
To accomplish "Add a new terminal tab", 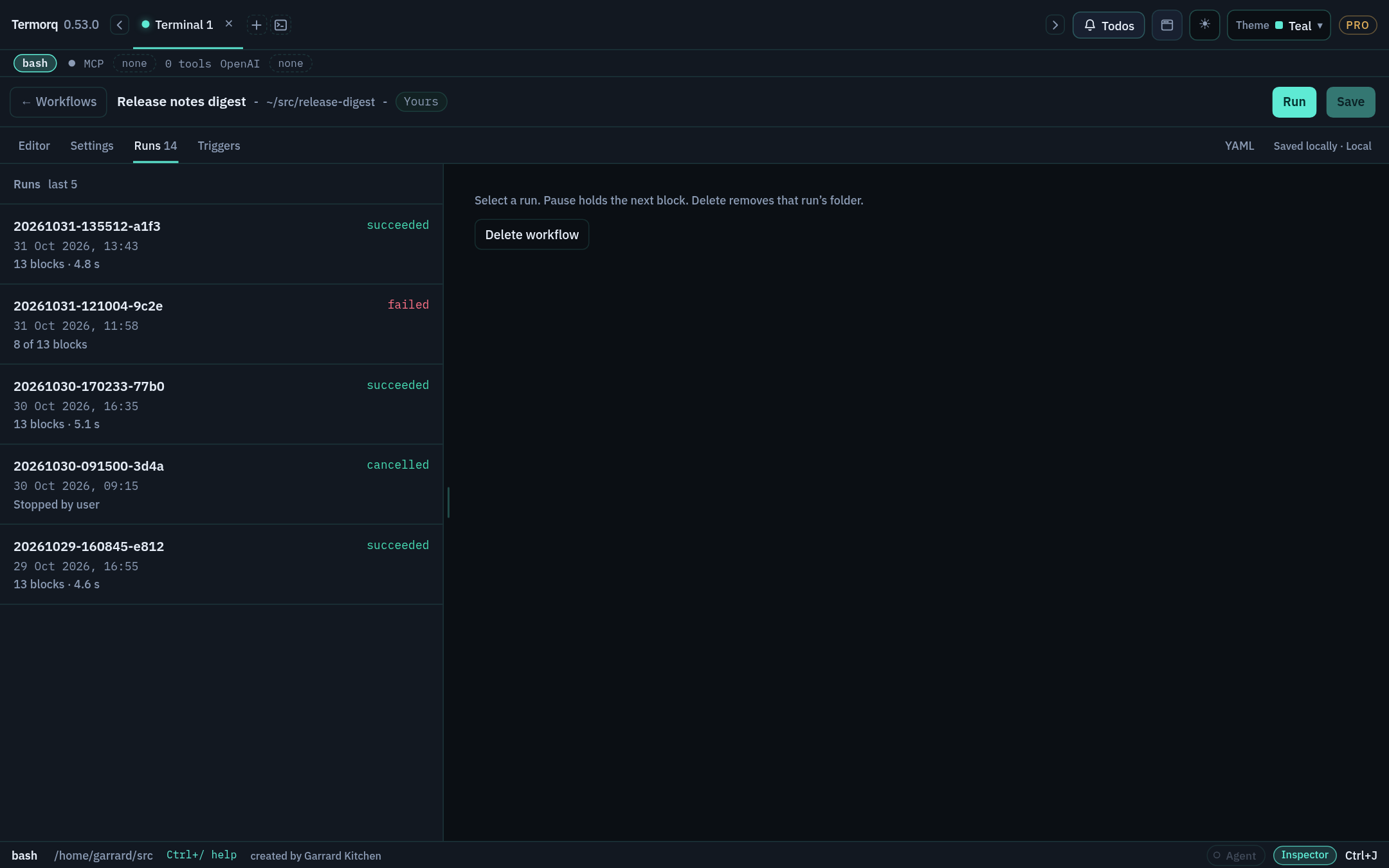I will point(256,25).
